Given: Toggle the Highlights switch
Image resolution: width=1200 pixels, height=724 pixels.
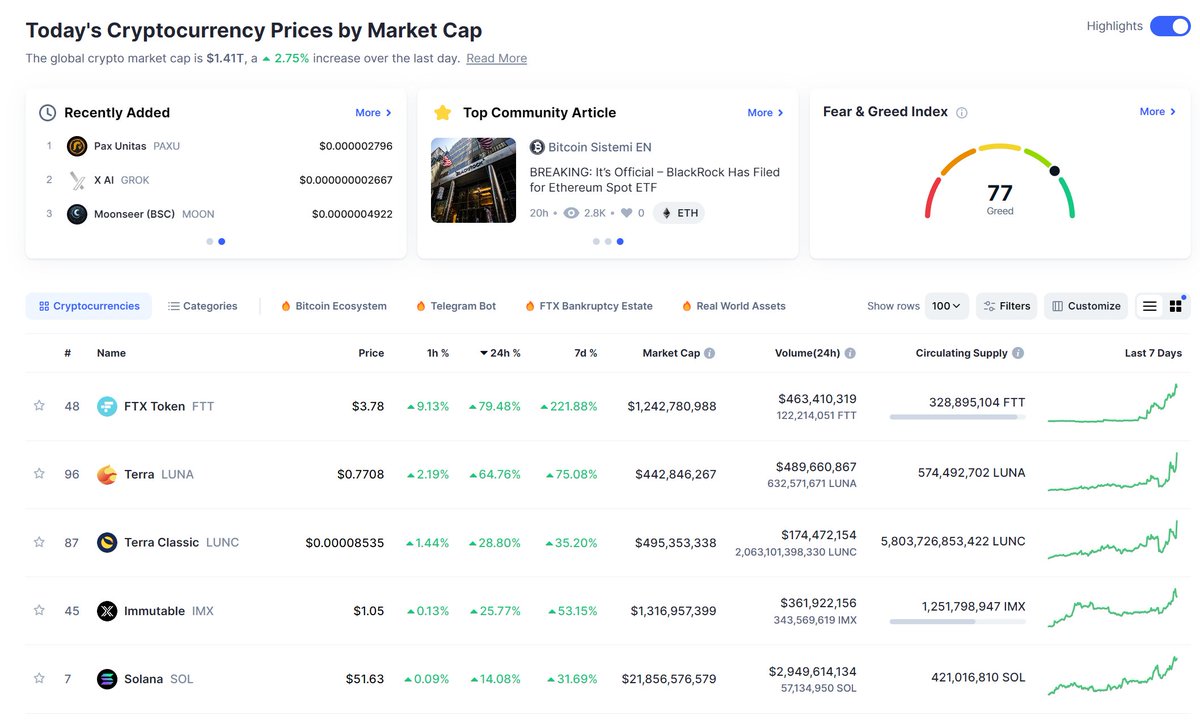Looking at the screenshot, I should [1169, 26].
